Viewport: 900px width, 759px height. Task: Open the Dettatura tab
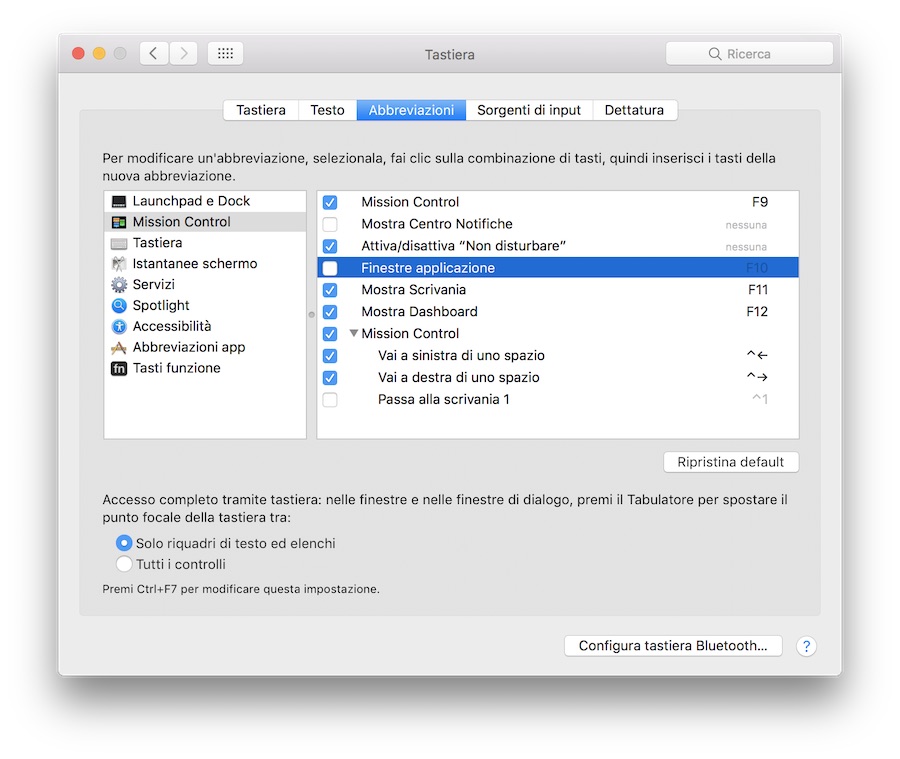(634, 110)
